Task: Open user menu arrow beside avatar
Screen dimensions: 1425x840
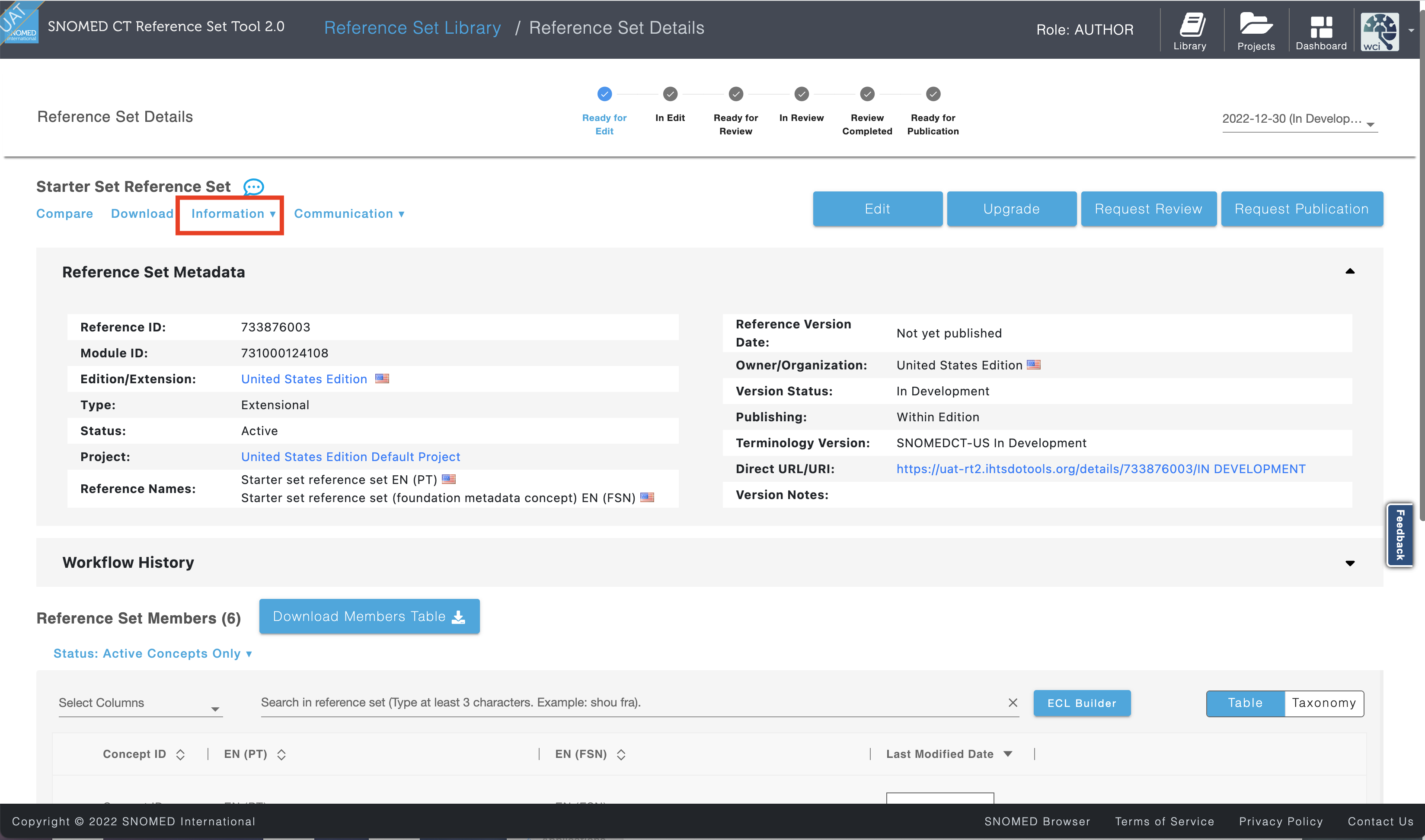Action: click(1411, 31)
